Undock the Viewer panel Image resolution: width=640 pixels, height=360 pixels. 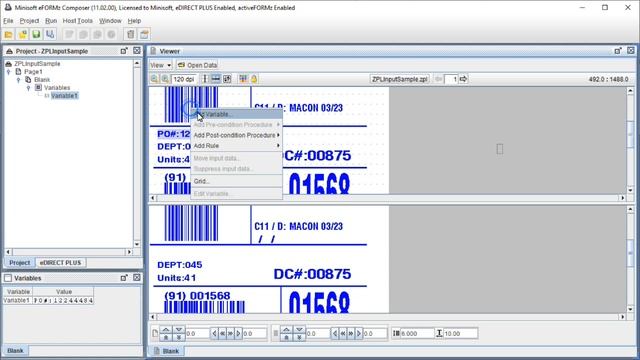point(618,51)
